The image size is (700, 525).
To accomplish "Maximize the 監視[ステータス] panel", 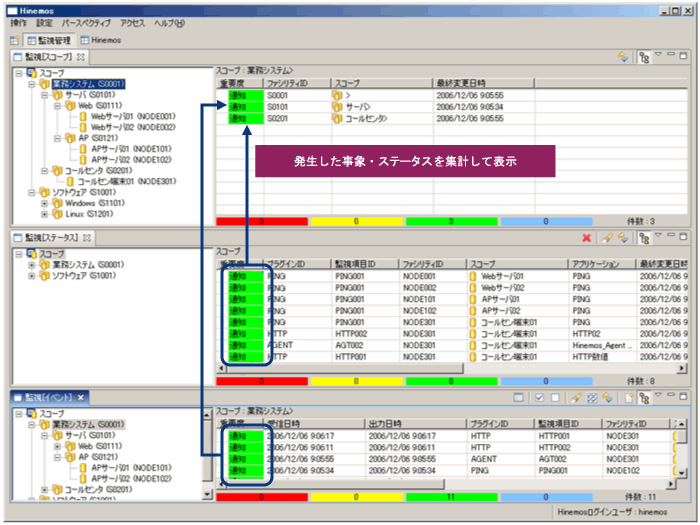I will click(x=683, y=236).
